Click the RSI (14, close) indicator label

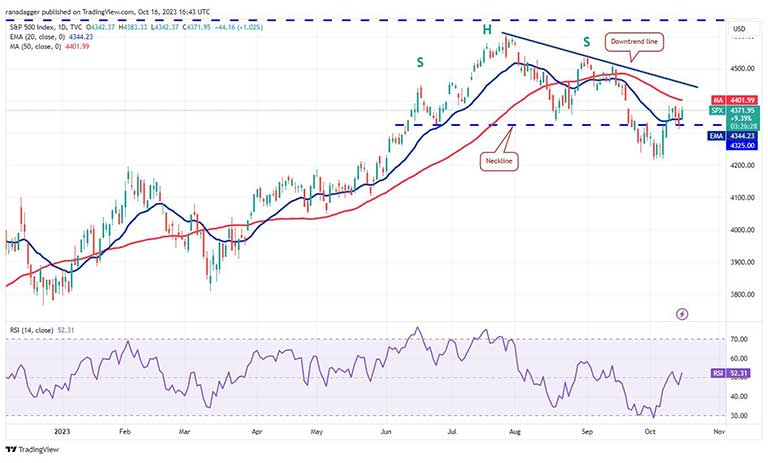(x=31, y=330)
